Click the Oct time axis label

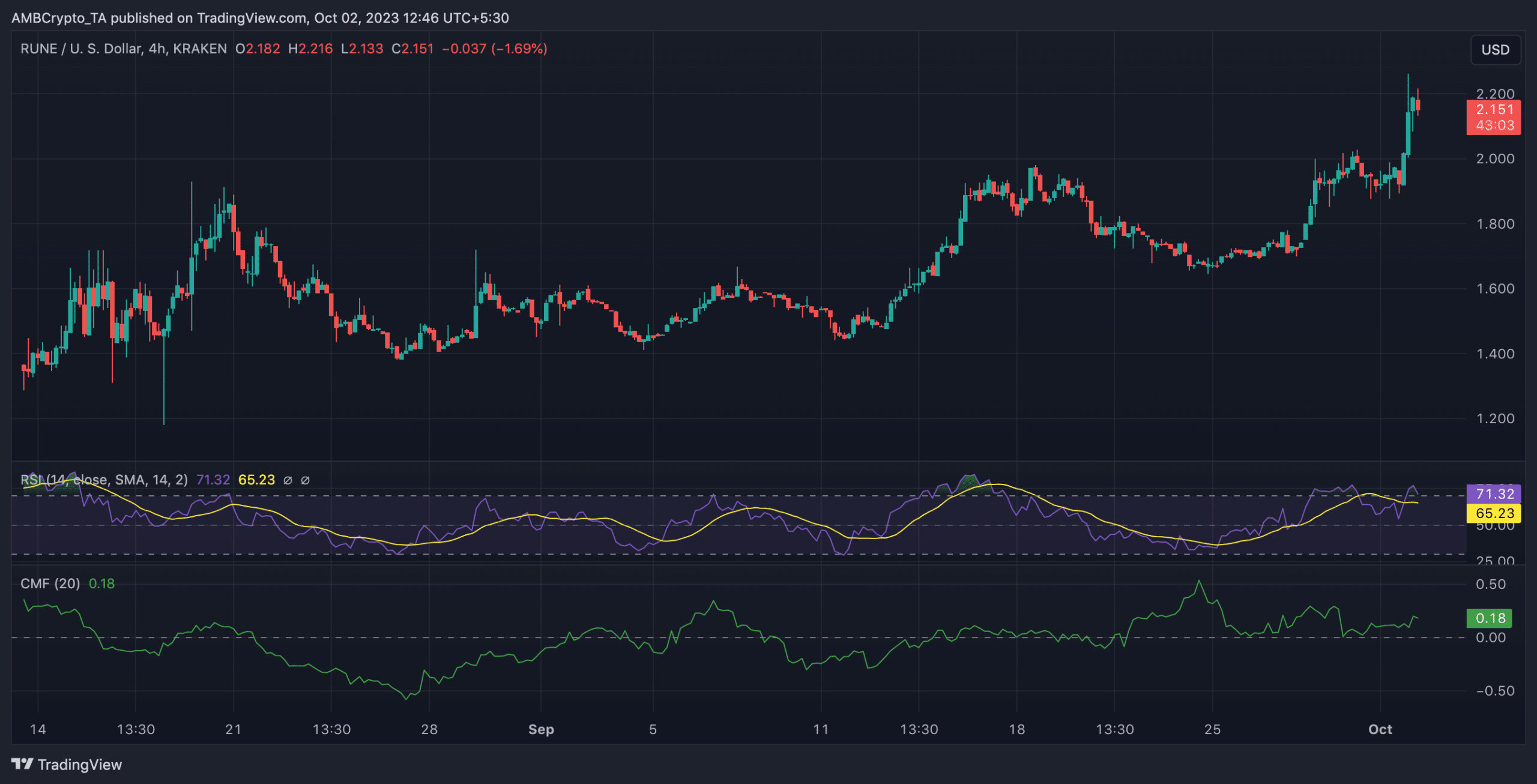click(x=1380, y=729)
